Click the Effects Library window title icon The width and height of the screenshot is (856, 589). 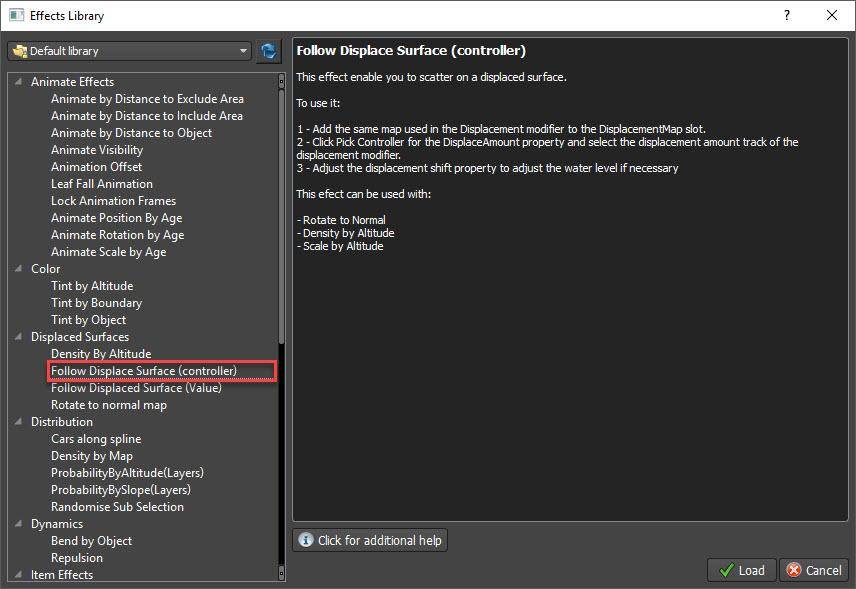[16, 15]
